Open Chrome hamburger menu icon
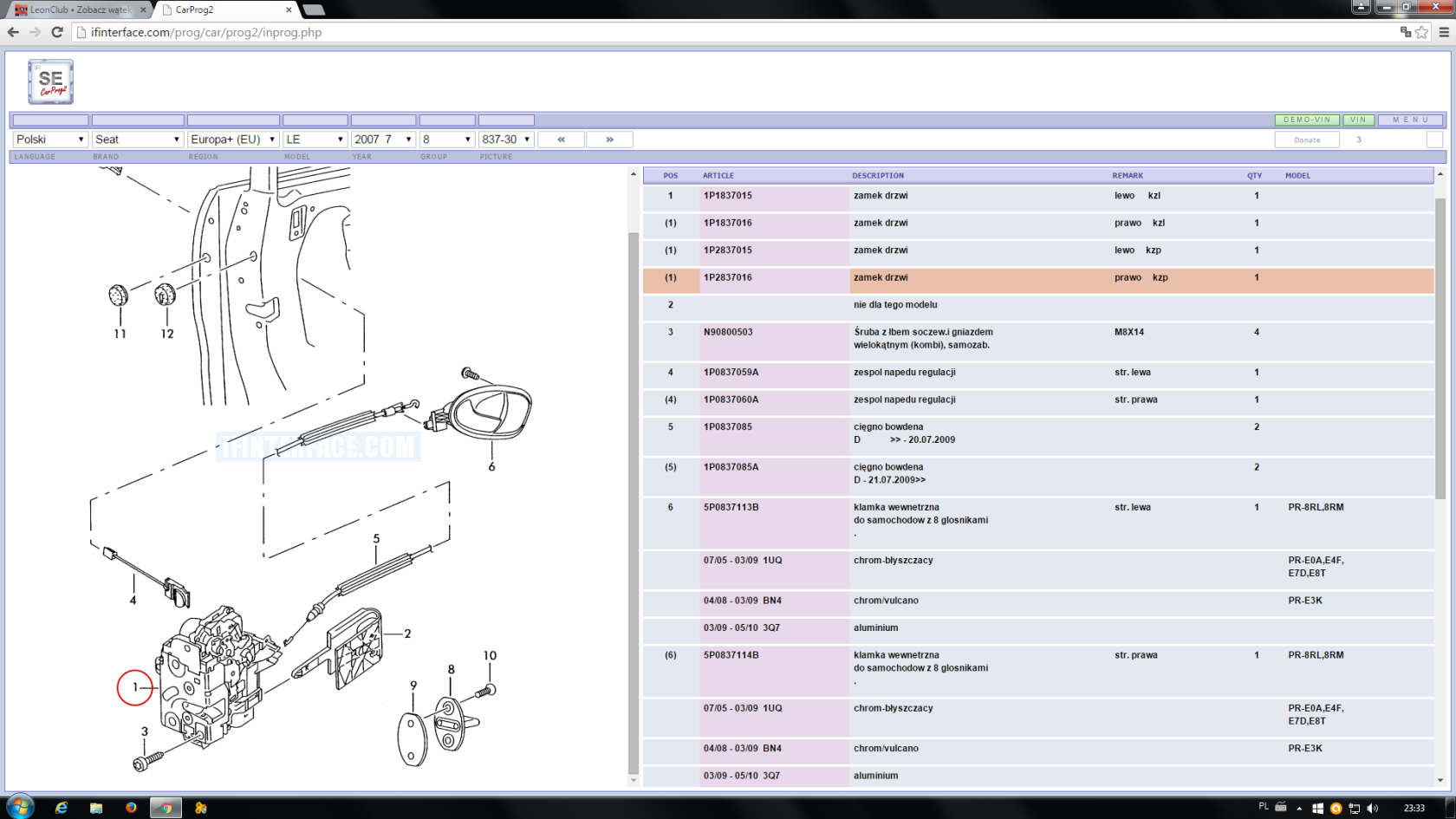Screen dimensions: 1456x819 pos(1444,32)
